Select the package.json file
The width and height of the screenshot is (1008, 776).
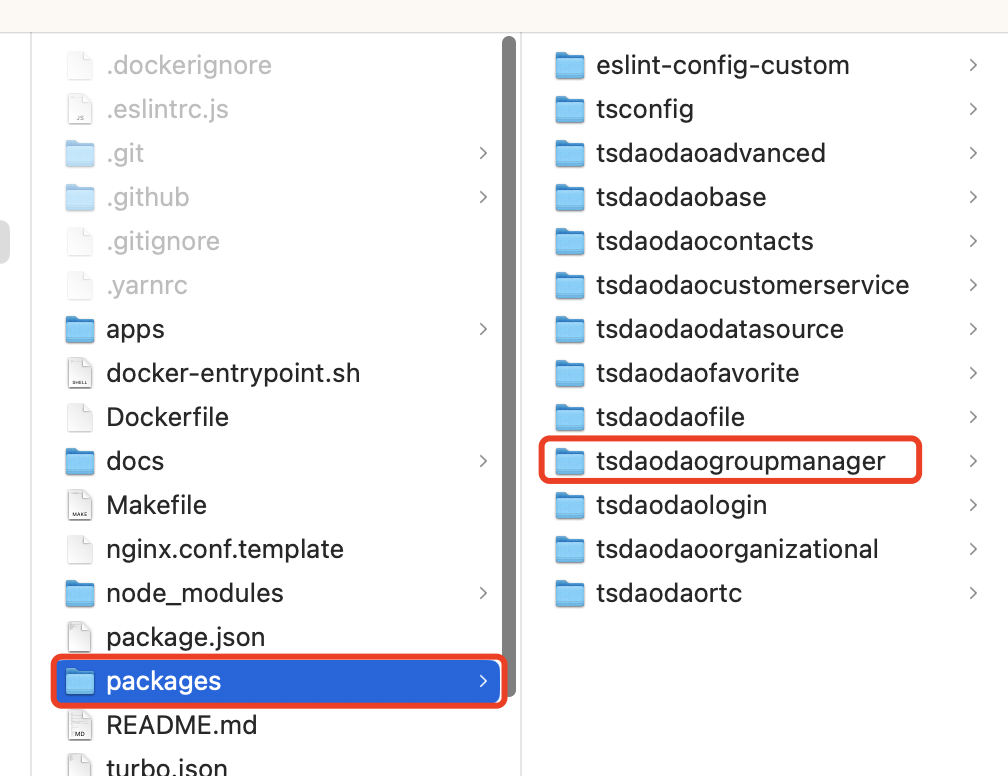pos(185,638)
